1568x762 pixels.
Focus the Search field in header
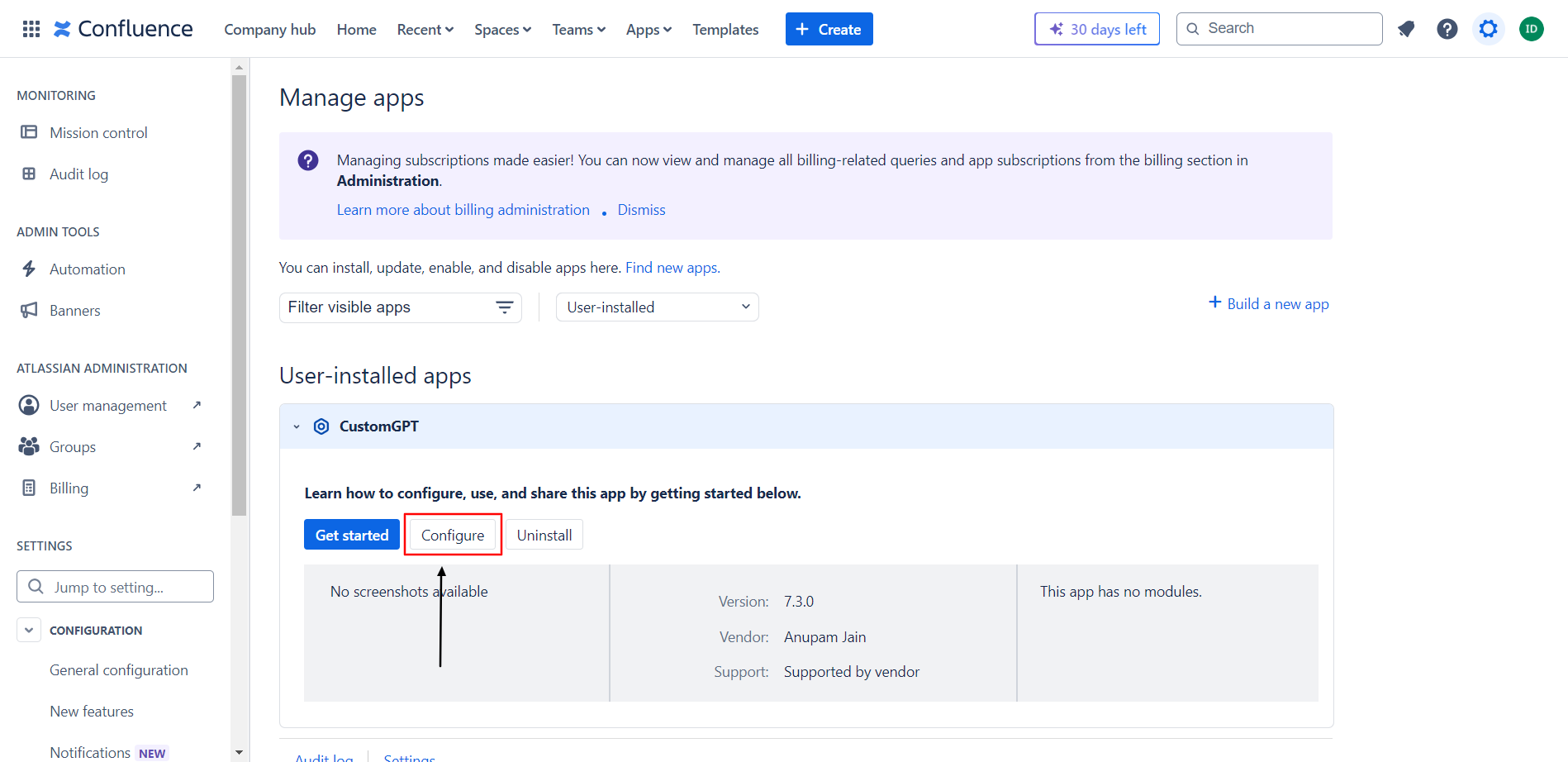click(1280, 29)
